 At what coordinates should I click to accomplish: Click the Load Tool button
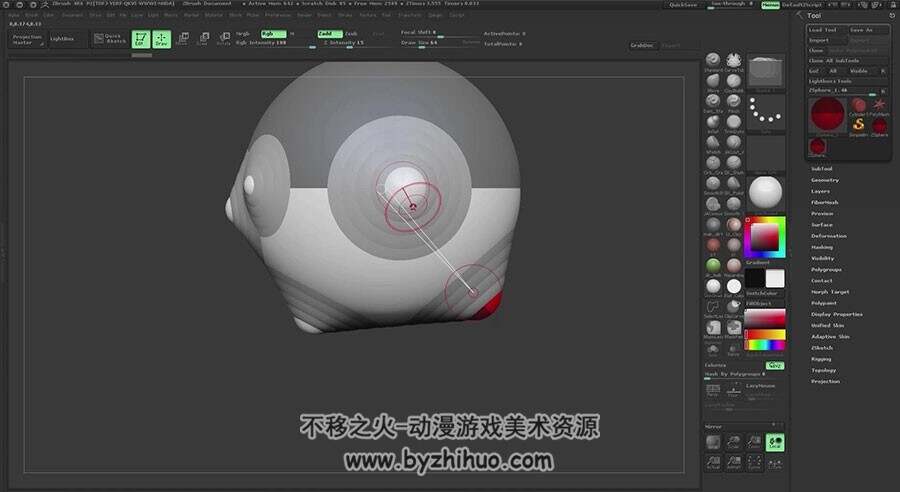[x=827, y=30]
